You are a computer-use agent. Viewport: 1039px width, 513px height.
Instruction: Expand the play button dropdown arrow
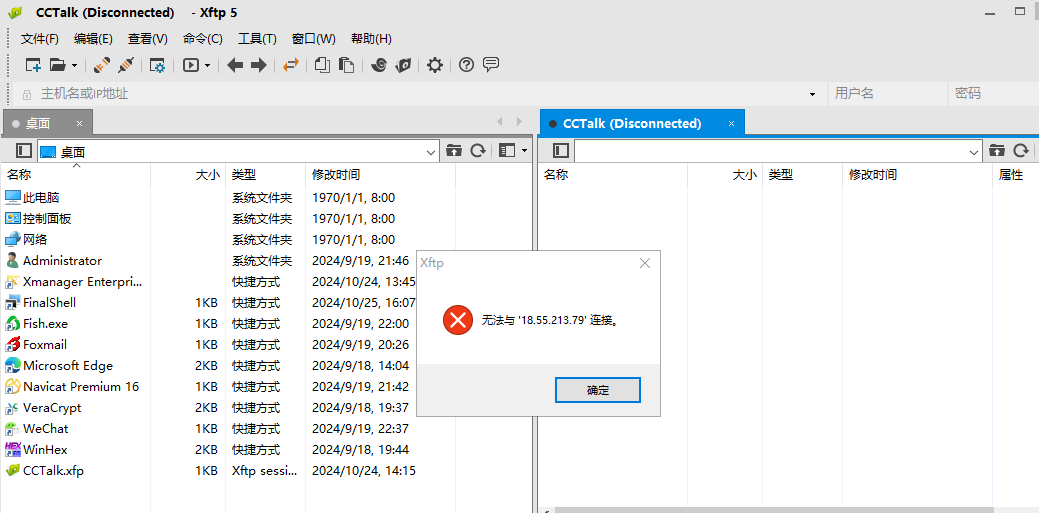pyautogui.click(x=207, y=65)
